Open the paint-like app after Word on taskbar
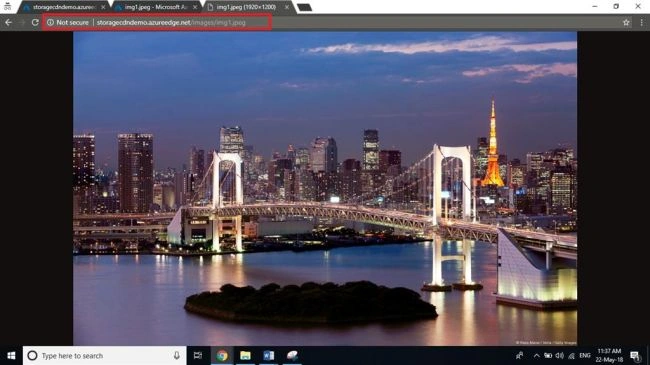This screenshot has height=365, width=650. click(x=292, y=355)
